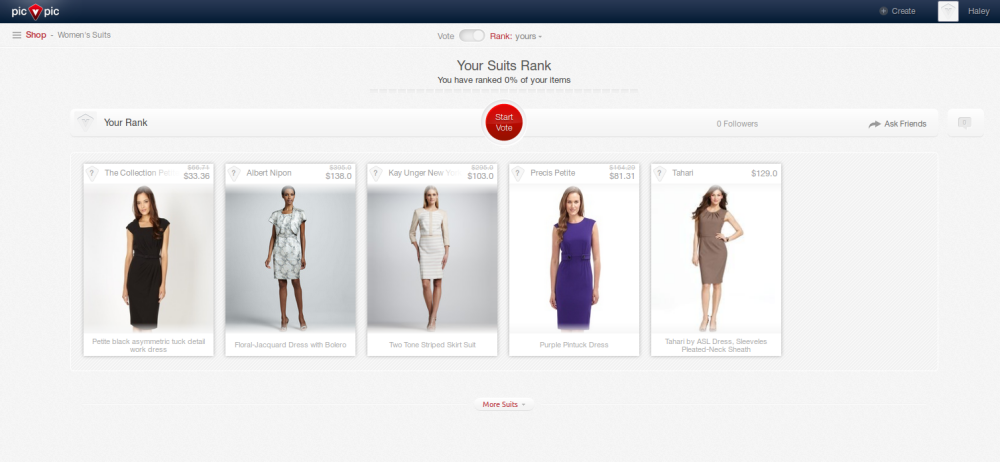
Task: Expand the More Suits dropdown
Action: point(504,404)
